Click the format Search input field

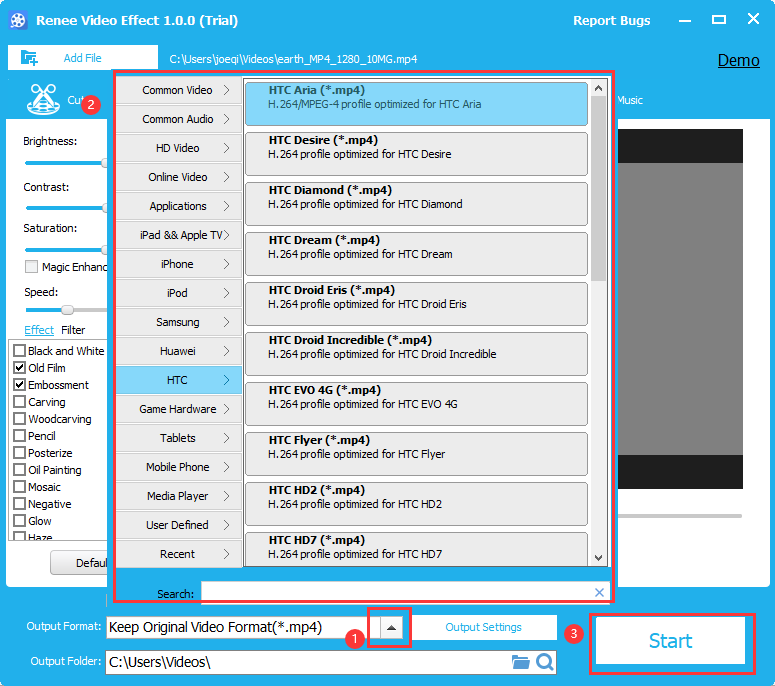[x=395, y=593]
